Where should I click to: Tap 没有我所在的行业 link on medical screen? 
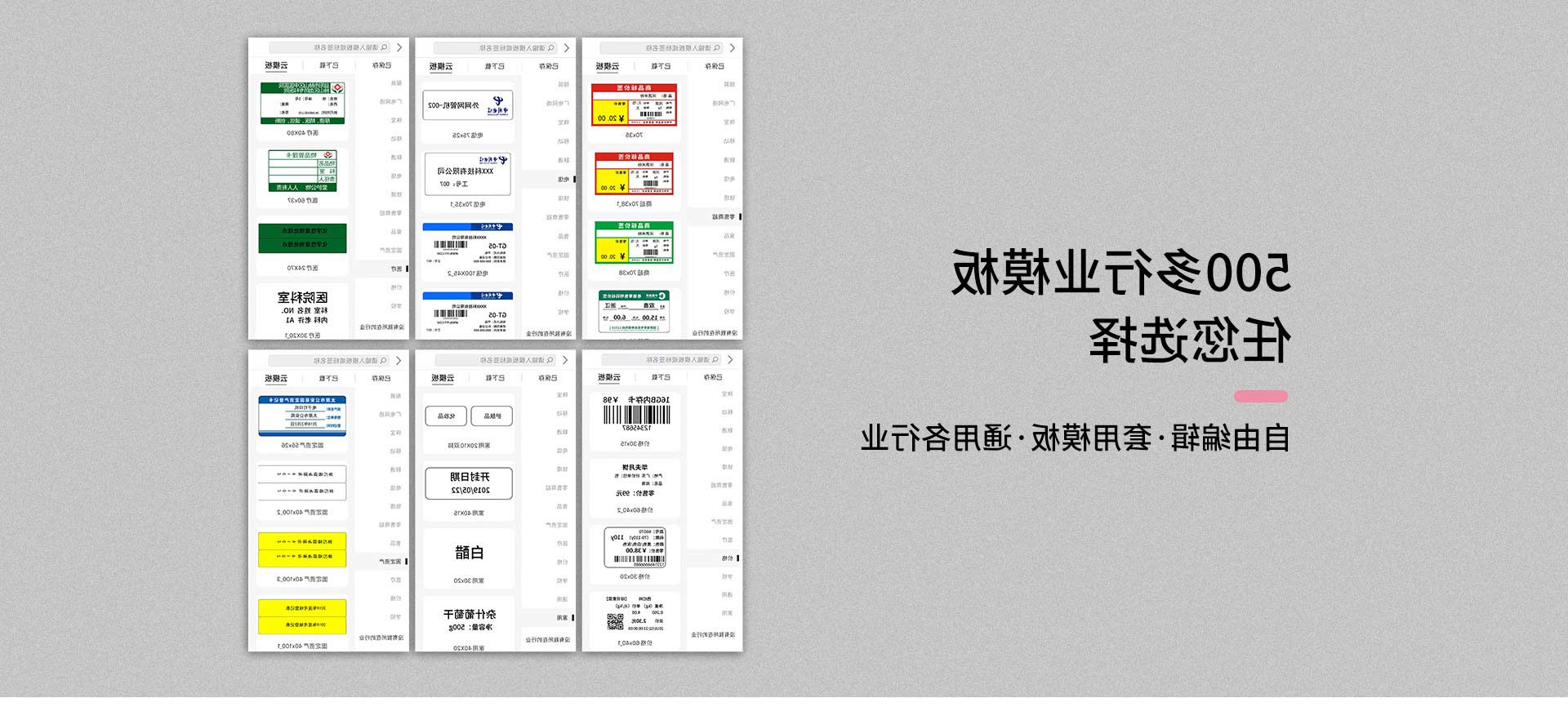[x=381, y=327]
